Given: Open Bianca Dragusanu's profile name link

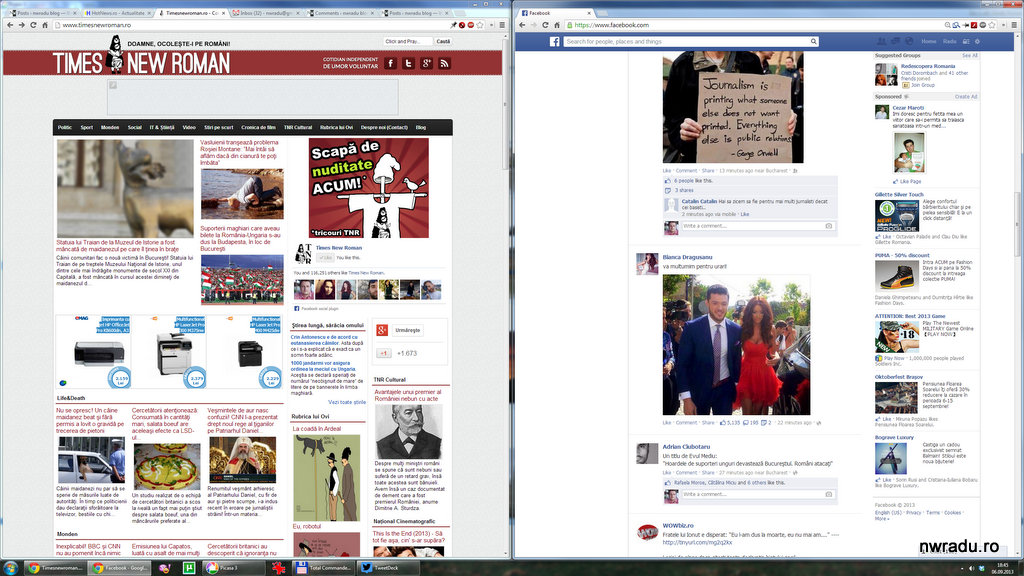Looking at the screenshot, I should coord(687,257).
